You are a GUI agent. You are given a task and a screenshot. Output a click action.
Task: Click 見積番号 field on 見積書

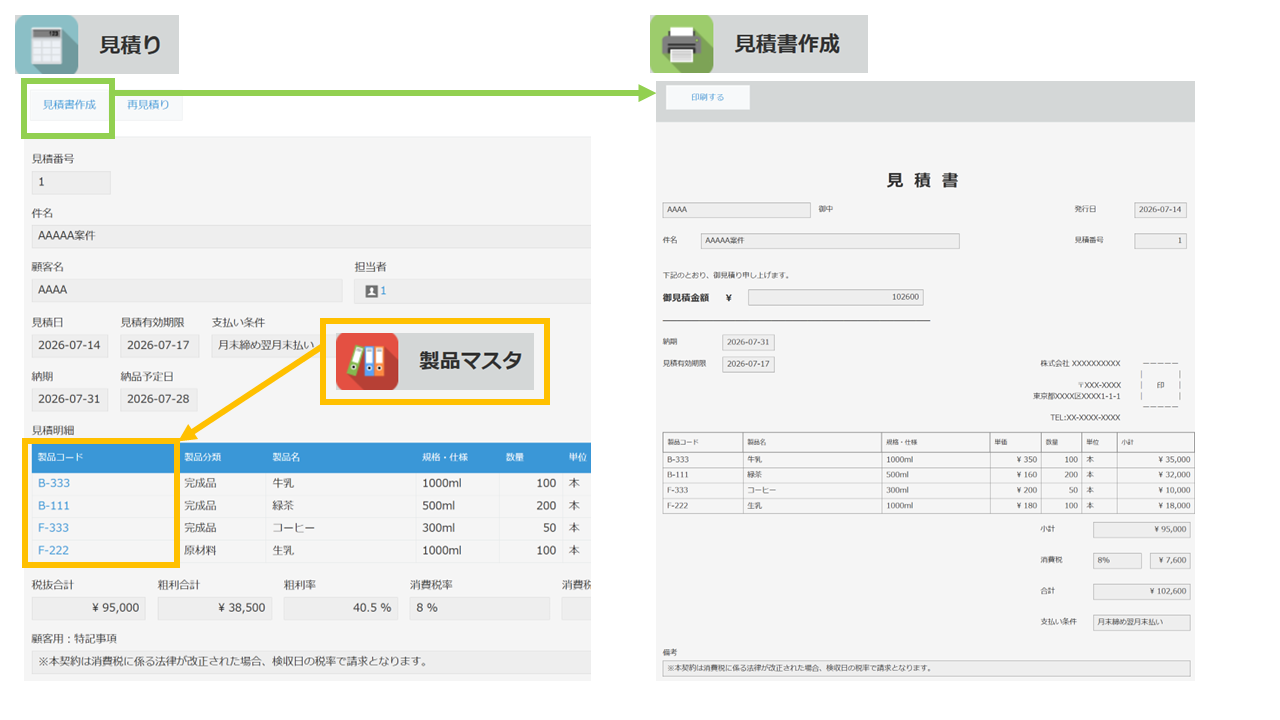coord(1161,241)
